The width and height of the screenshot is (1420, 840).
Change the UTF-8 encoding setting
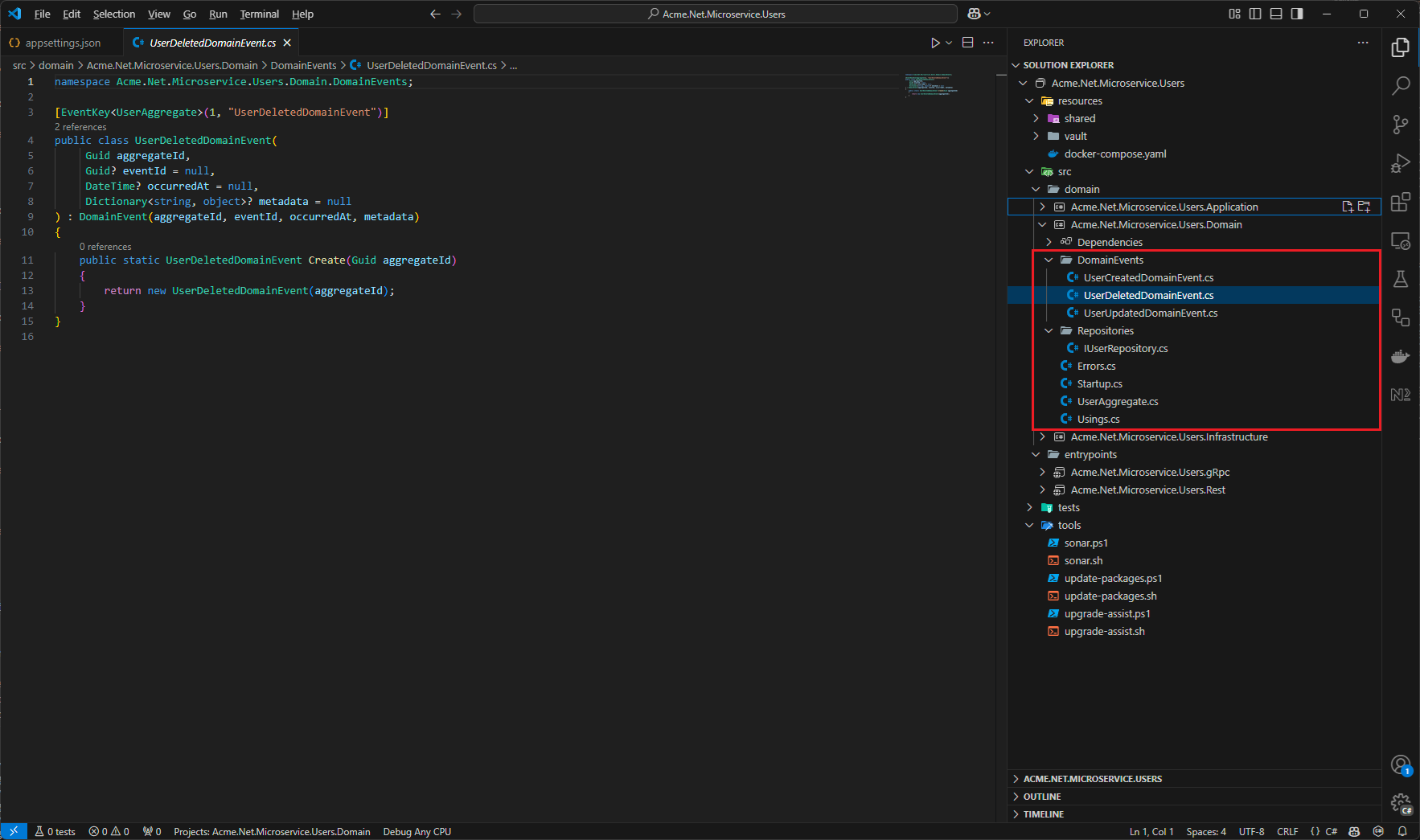(1251, 831)
